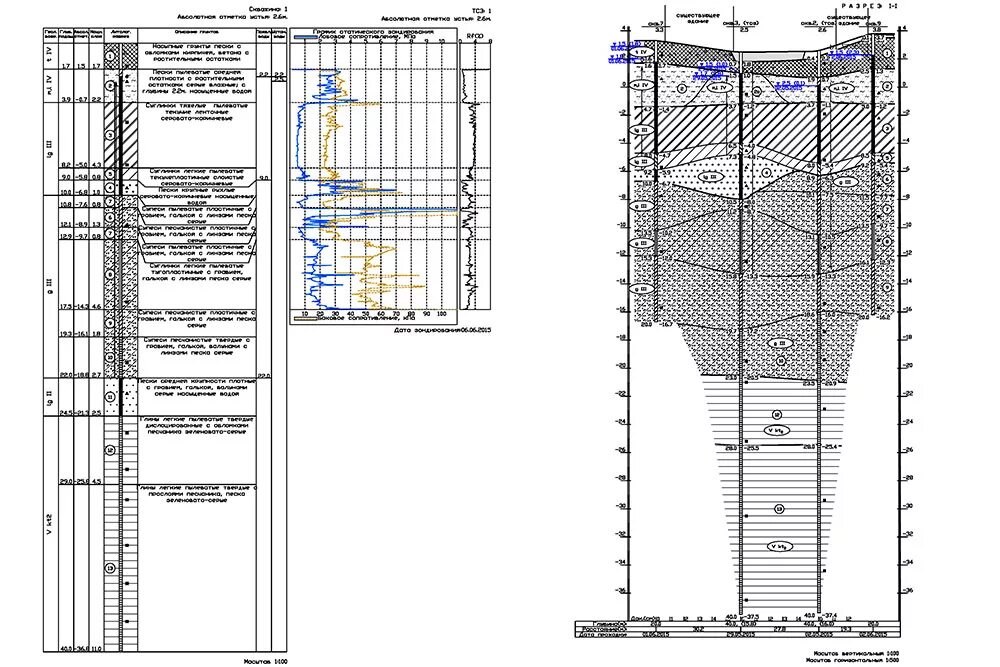Click the 'скв.7' borehole label on section

[x=656, y=24]
